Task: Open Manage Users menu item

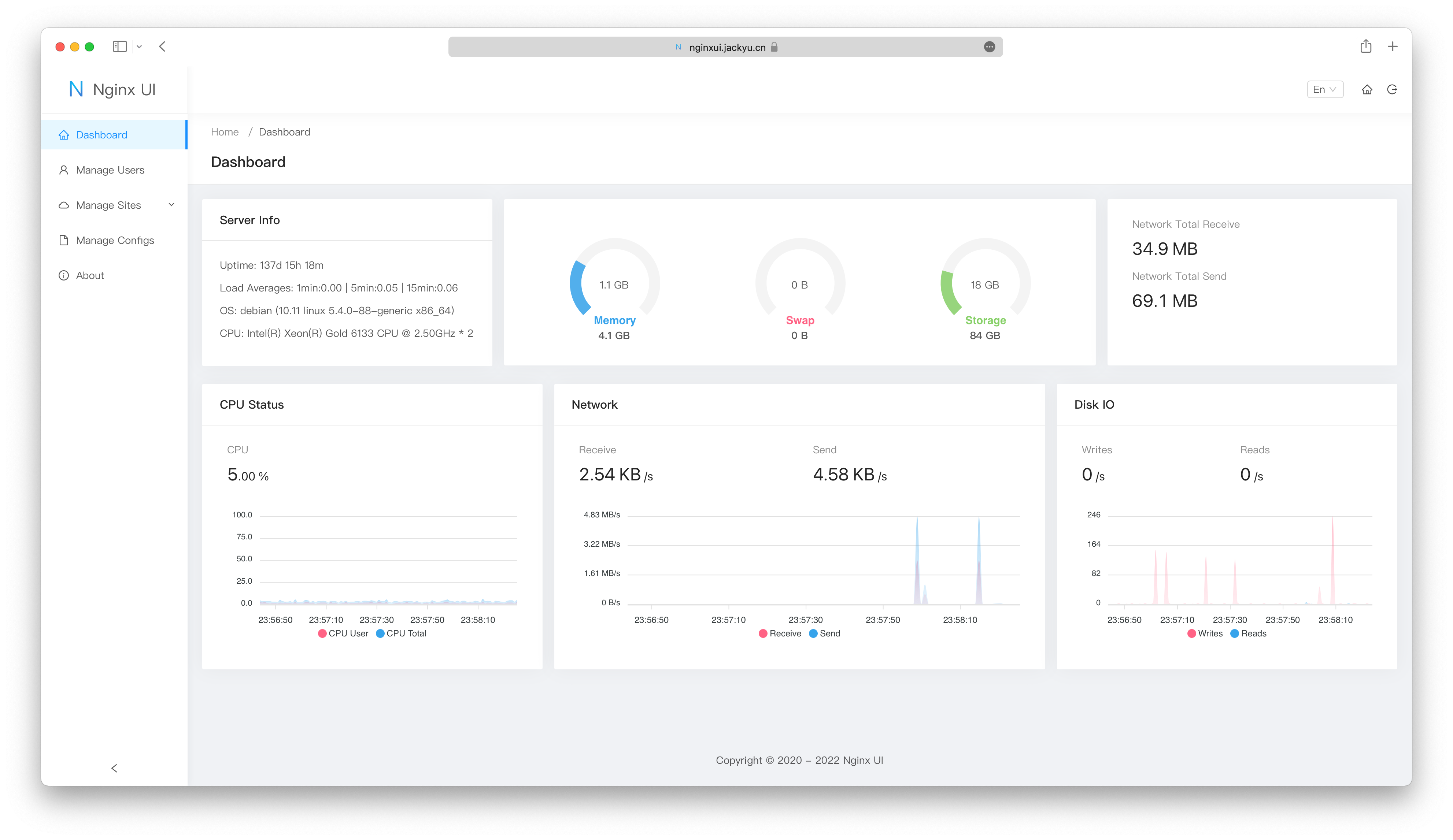Action: tap(110, 170)
